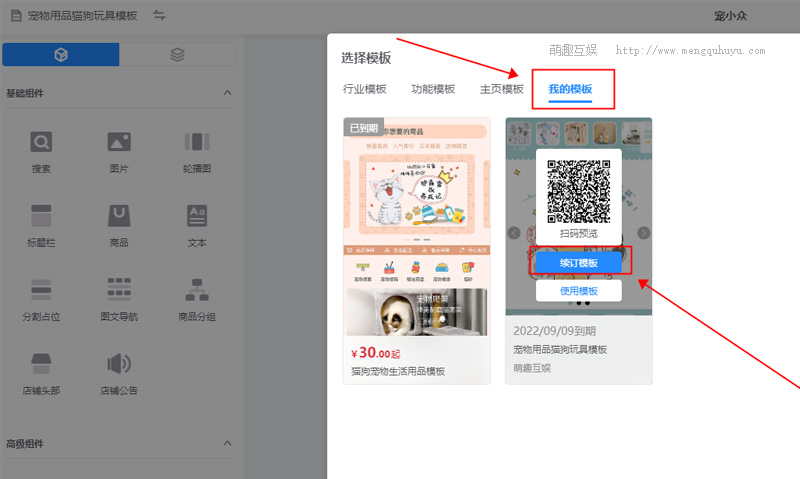This screenshot has width=800, height=479.
Task: Collapse the 基础组件 section
Action: pyautogui.click(x=228, y=93)
